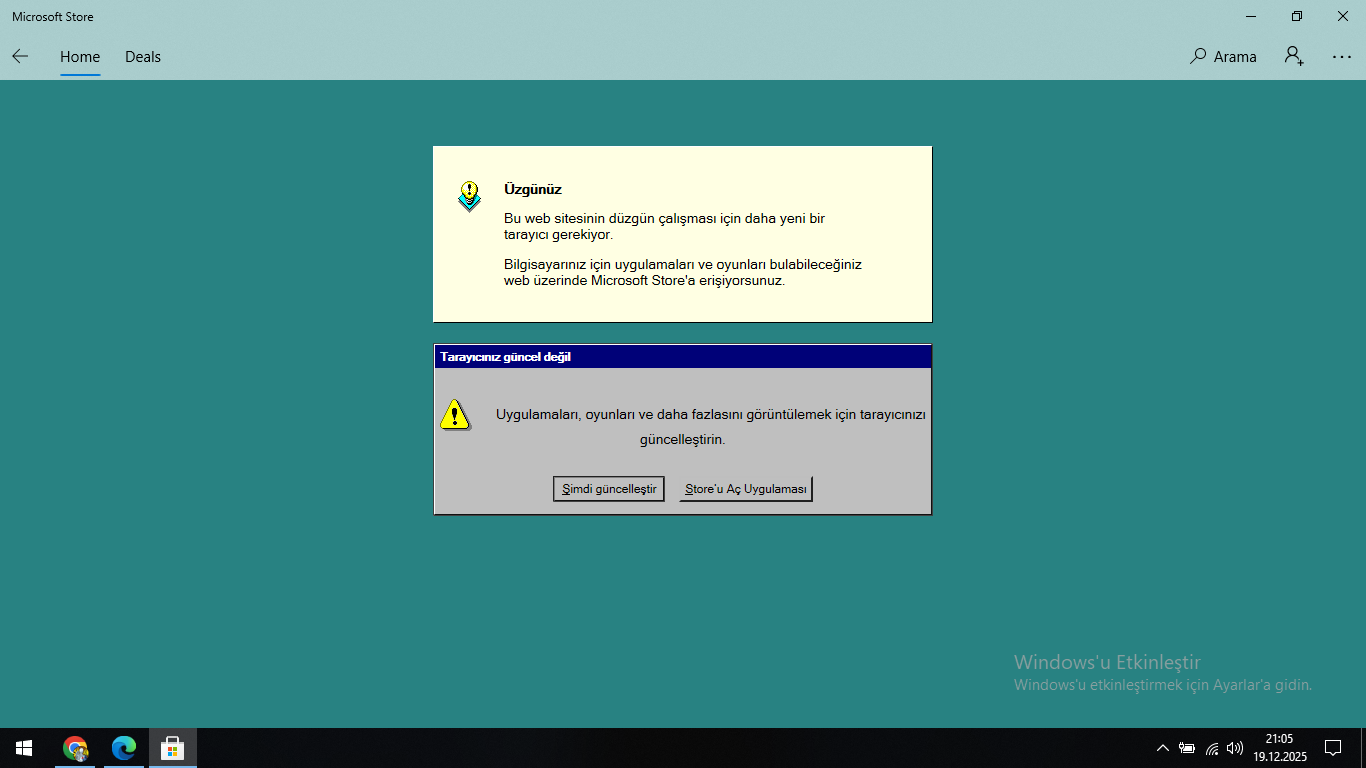Launch Microsoft Edge from the taskbar
The height and width of the screenshot is (768, 1366).
[x=124, y=748]
